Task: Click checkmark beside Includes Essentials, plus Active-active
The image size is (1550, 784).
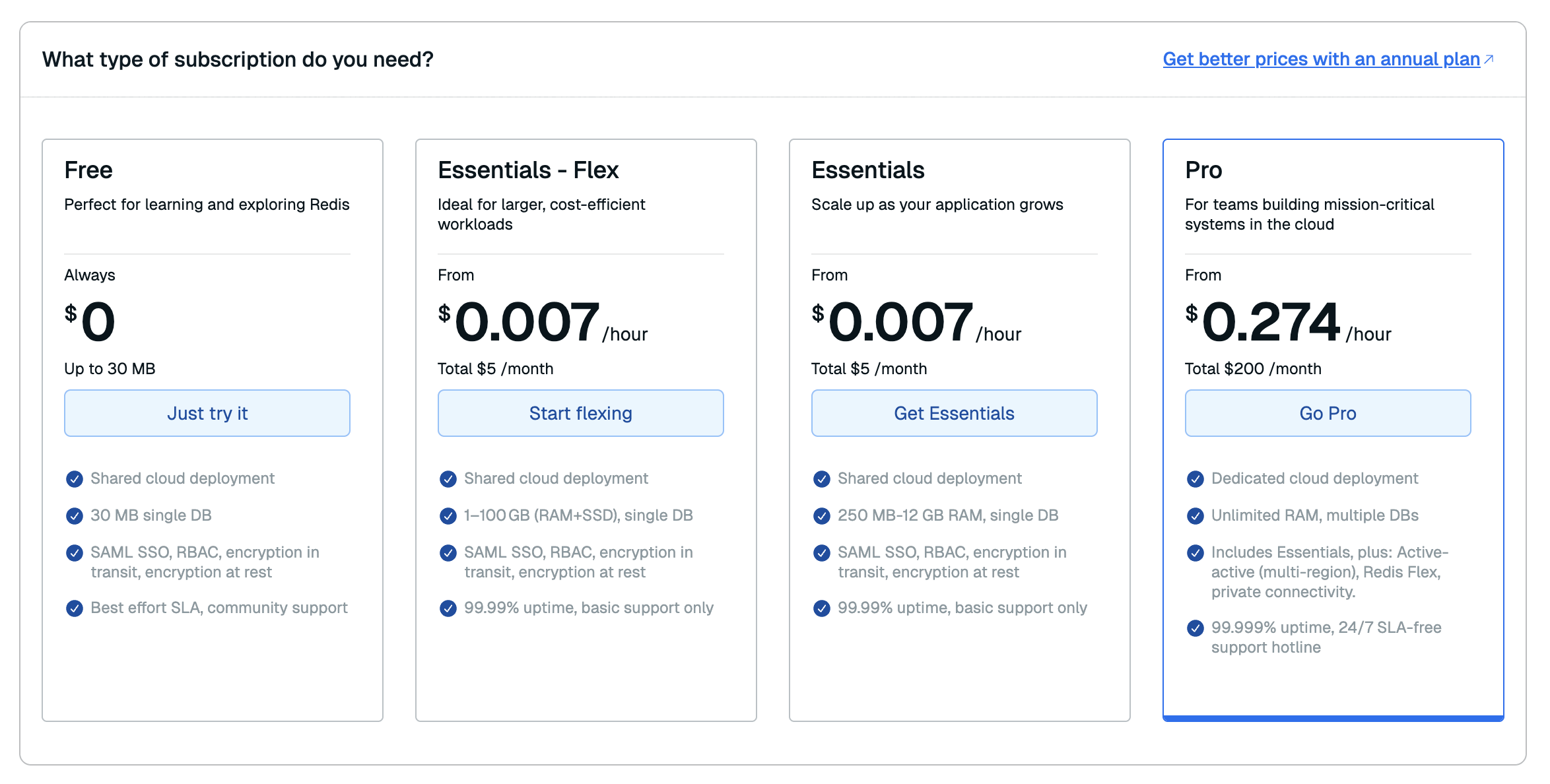Action: click(1196, 553)
